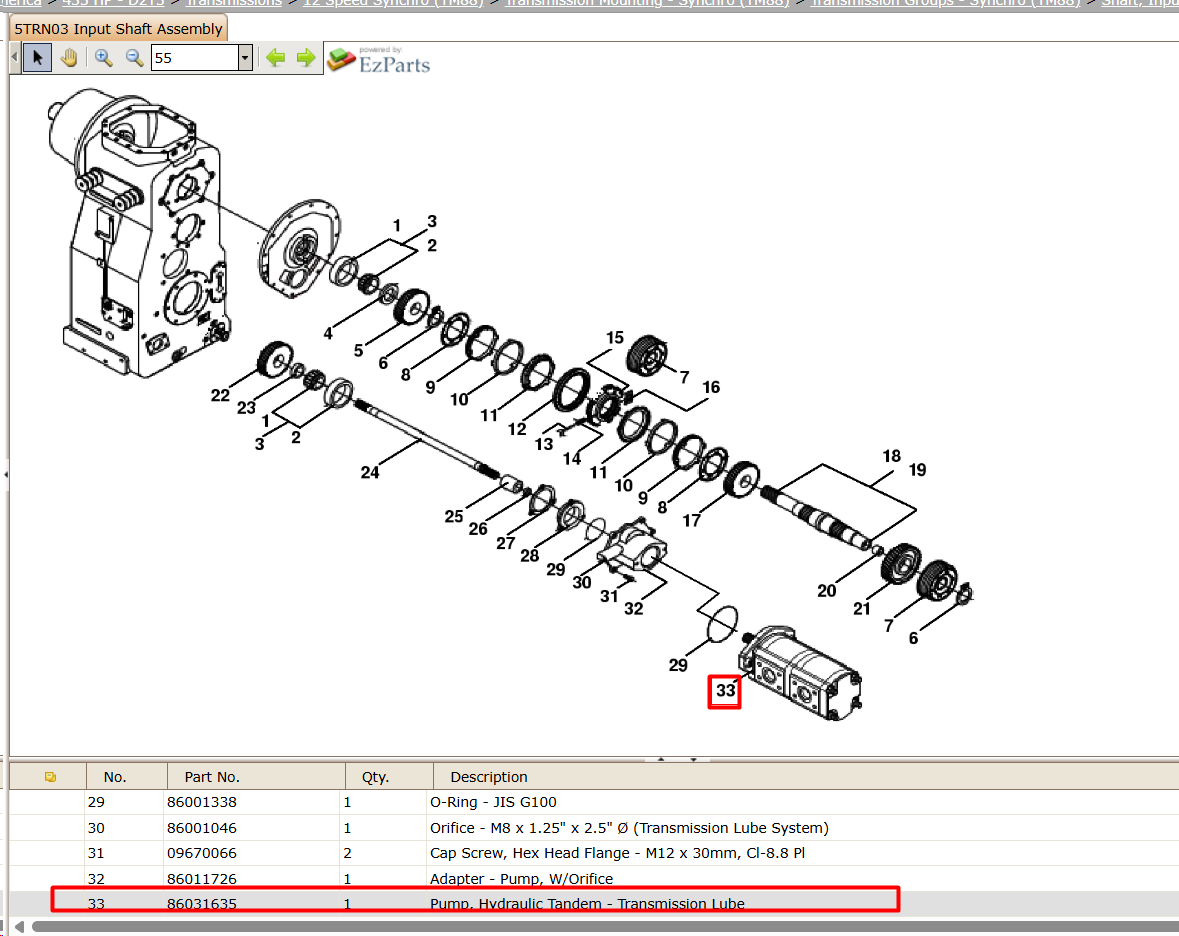
Task: Select part number 09670066 in the table
Action: [202, 853]
